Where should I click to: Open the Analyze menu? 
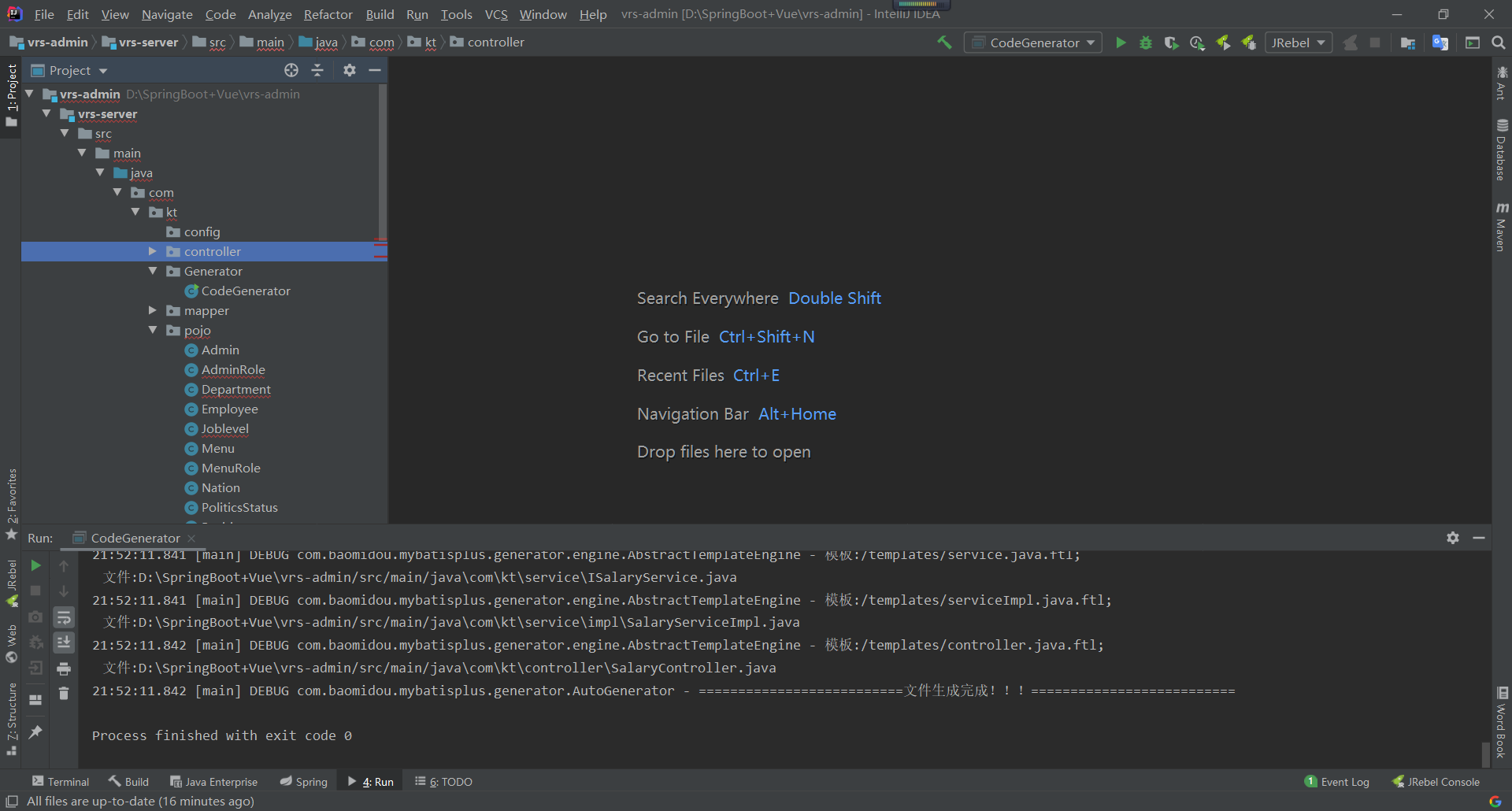[x=270, y=14]
